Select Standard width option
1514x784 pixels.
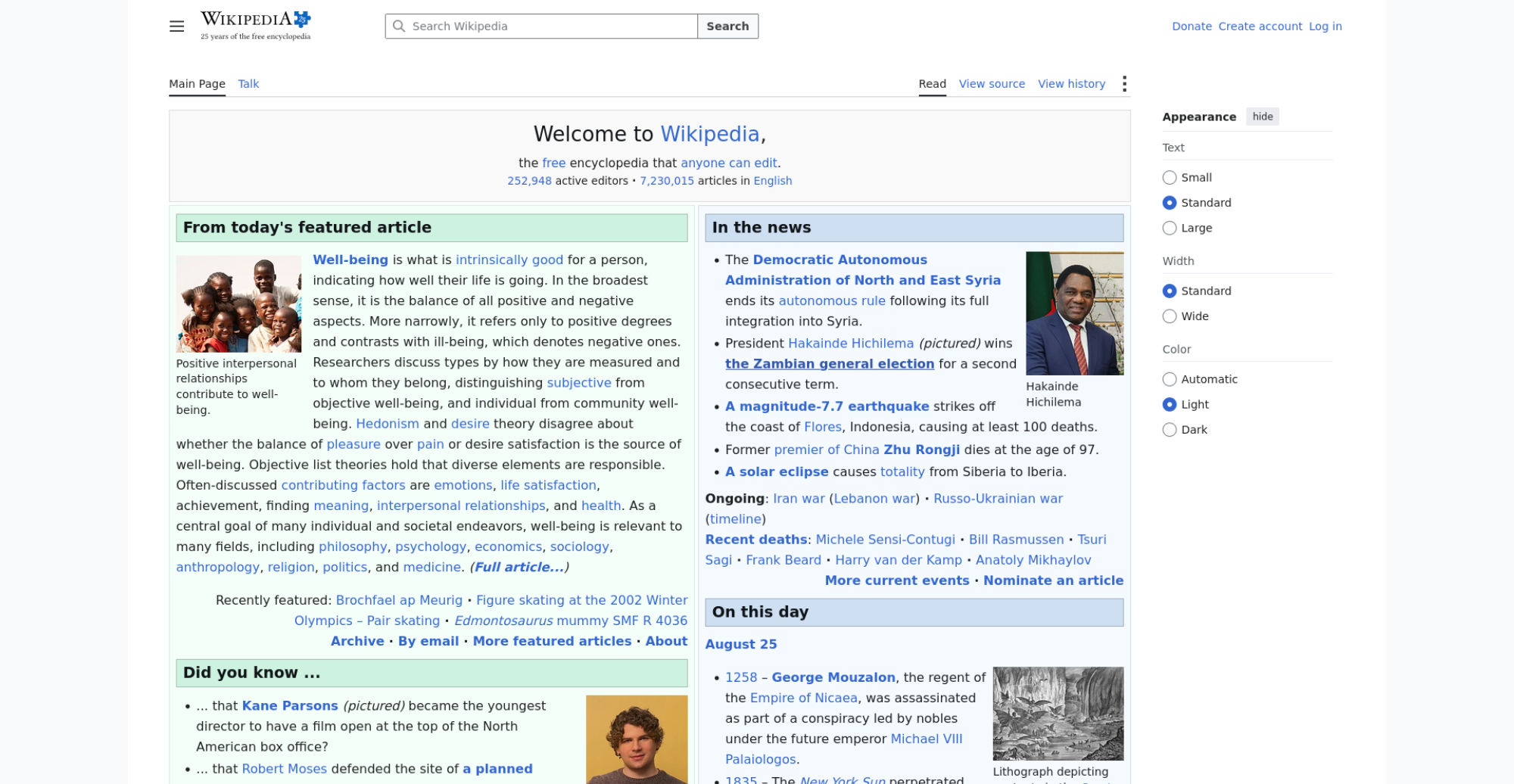1170,291
